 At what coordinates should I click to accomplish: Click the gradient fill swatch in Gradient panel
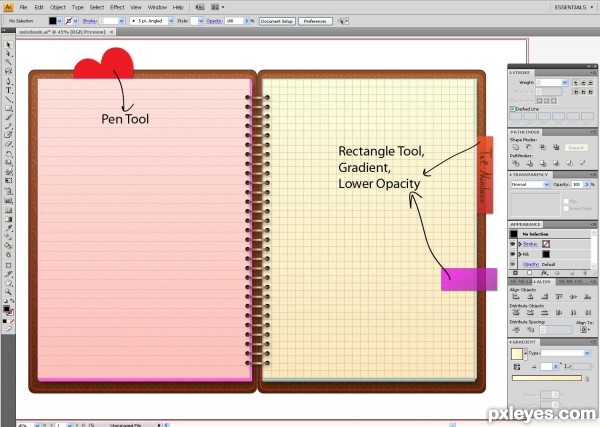517,354
